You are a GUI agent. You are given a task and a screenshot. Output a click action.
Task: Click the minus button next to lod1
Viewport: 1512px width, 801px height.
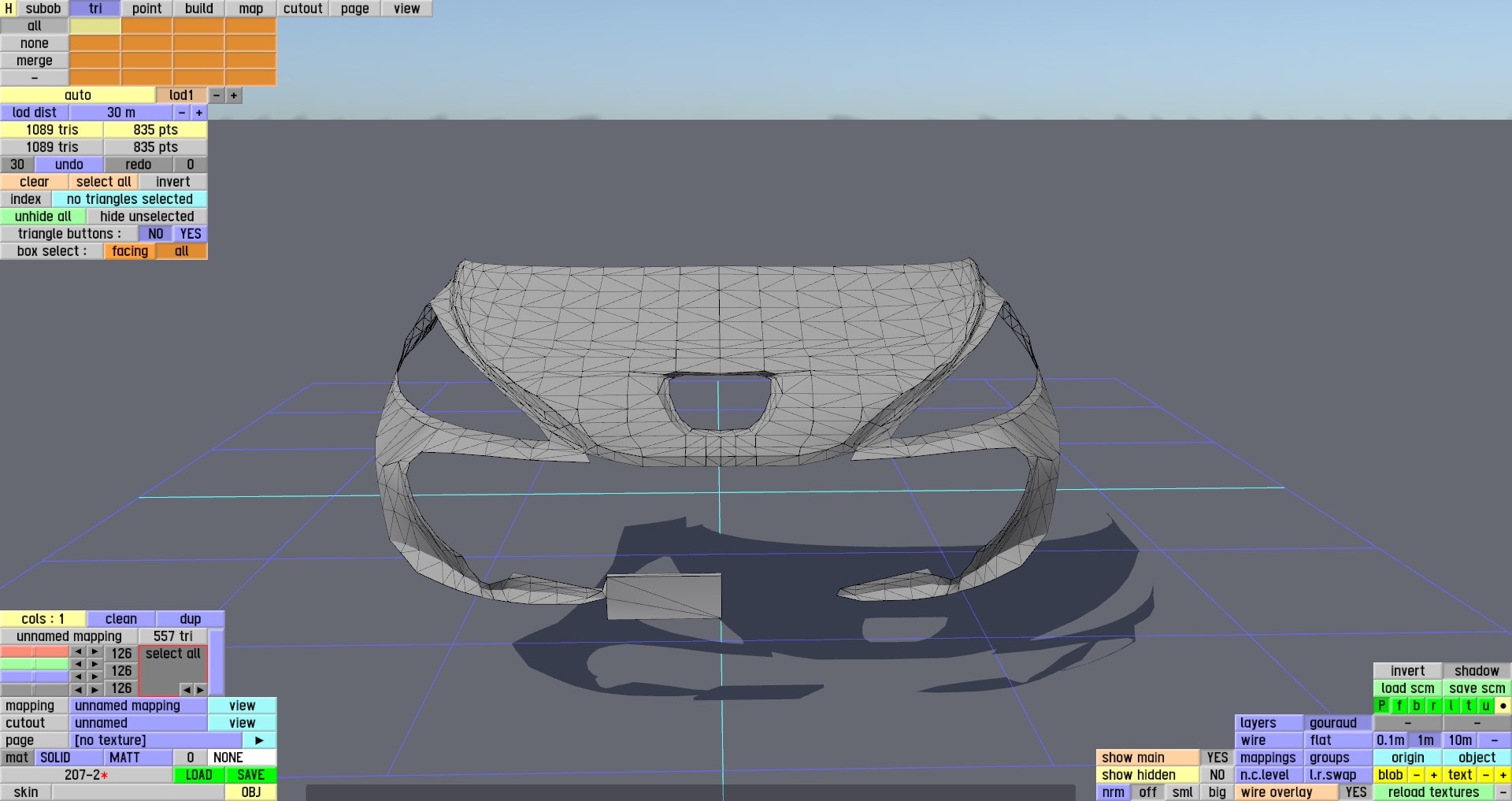point(217,95)
